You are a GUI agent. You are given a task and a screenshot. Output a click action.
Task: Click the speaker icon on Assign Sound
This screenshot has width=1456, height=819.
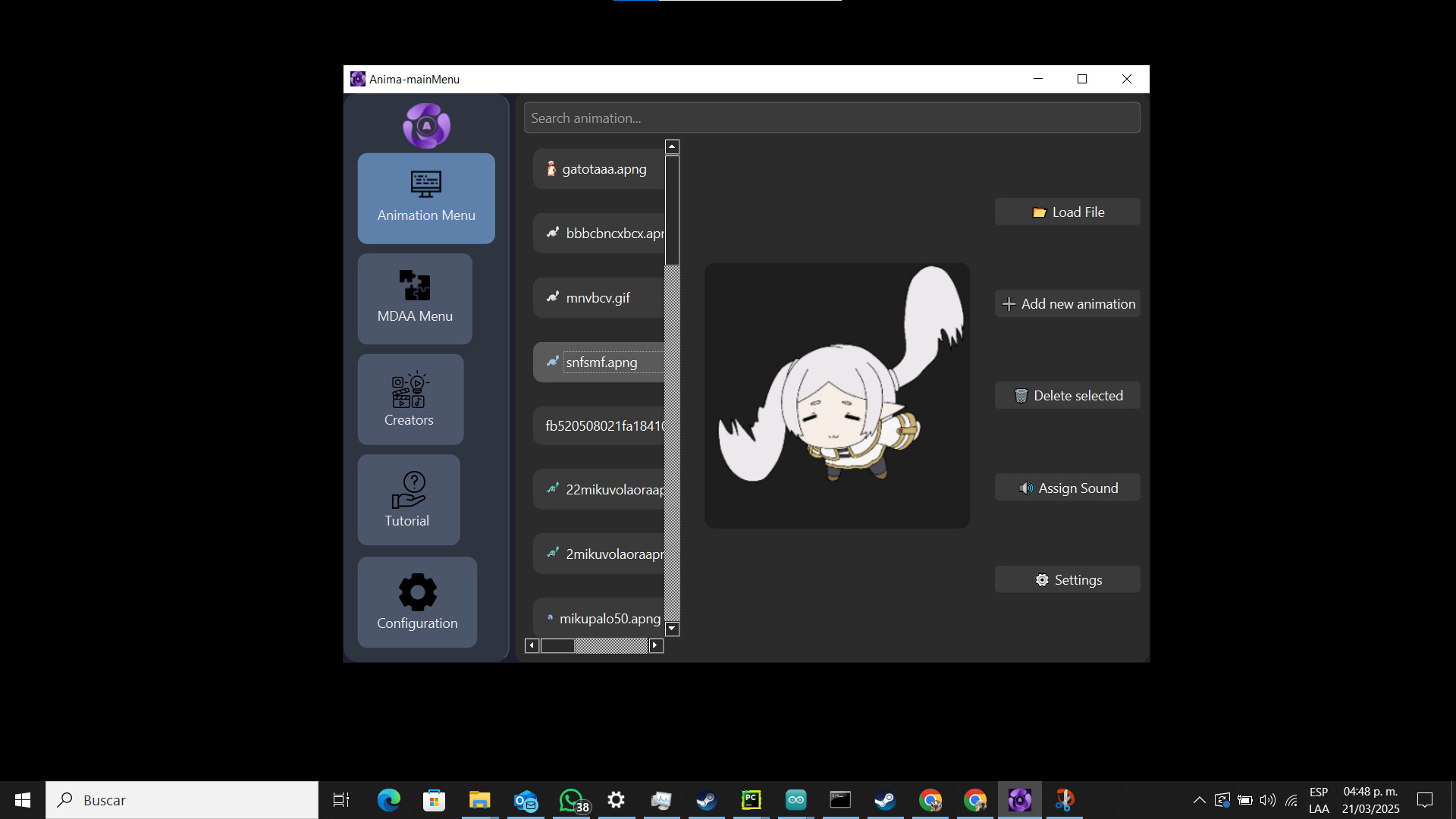(1026, 488)
